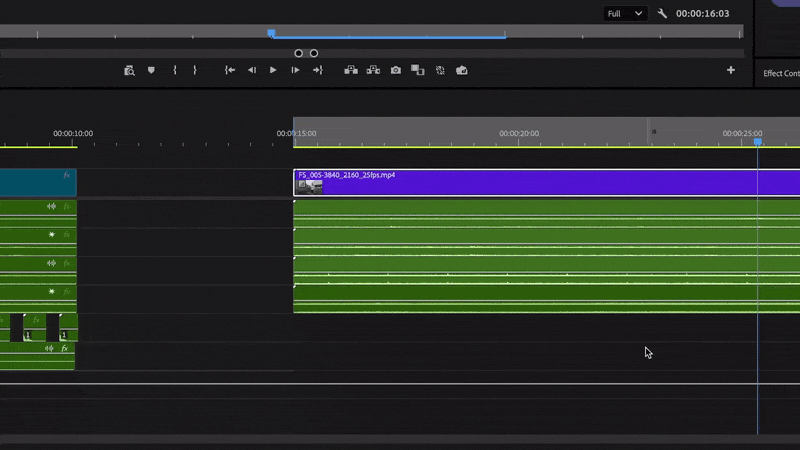The image size is (800, 450).
Task: Click the clip magnifier icon left of Add Marker
Action: point(129,70)
